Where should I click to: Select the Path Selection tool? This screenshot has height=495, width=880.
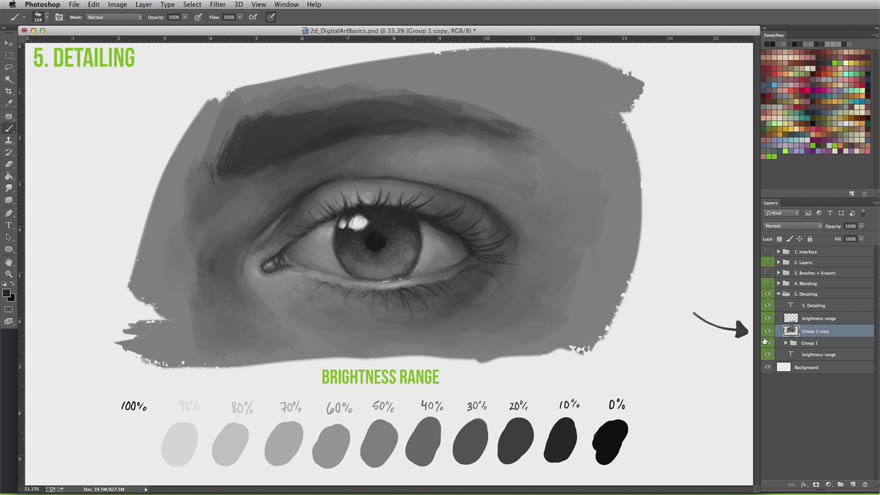coord(8,237)
